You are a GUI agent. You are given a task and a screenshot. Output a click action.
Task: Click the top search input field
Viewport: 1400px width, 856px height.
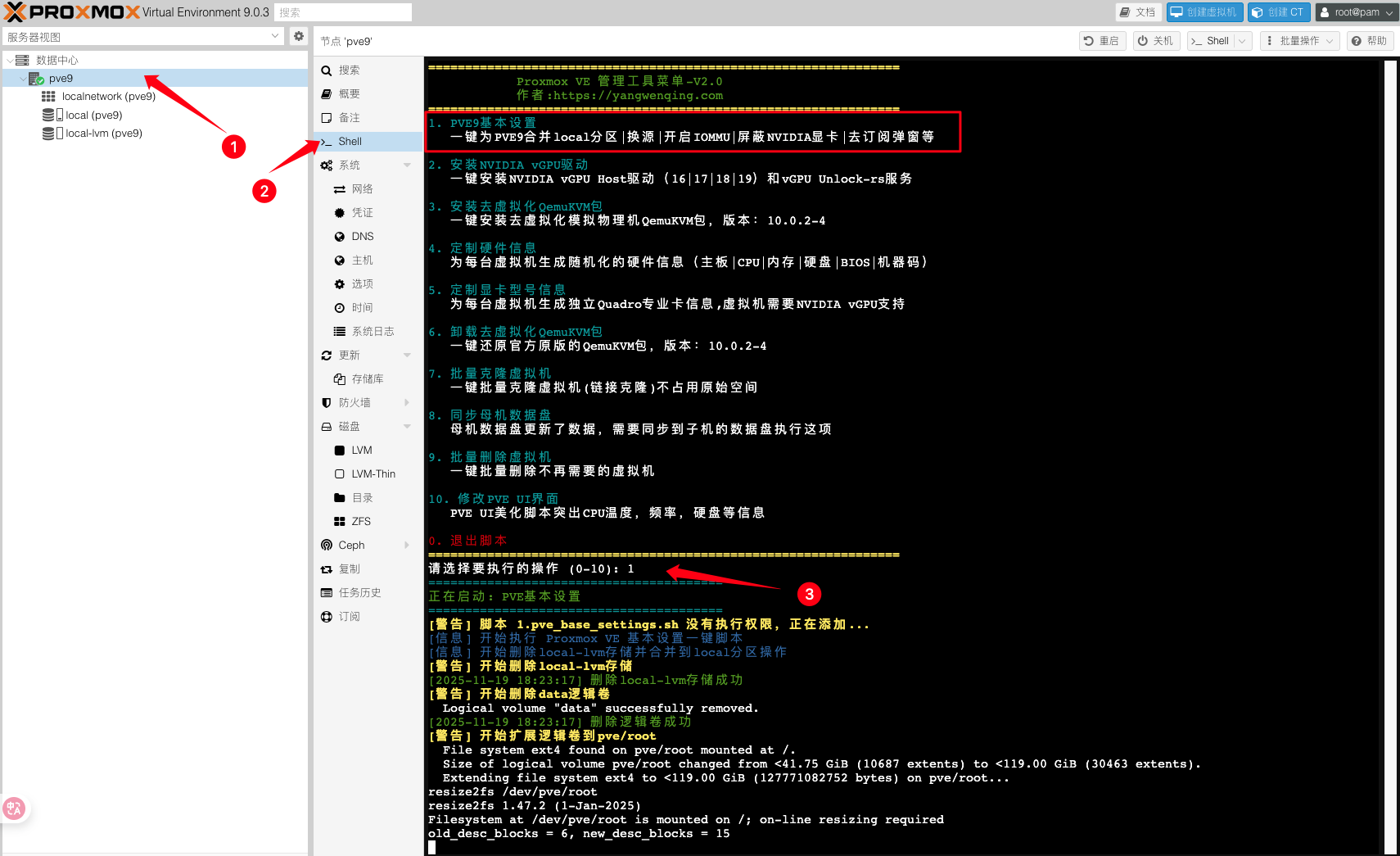343,12
